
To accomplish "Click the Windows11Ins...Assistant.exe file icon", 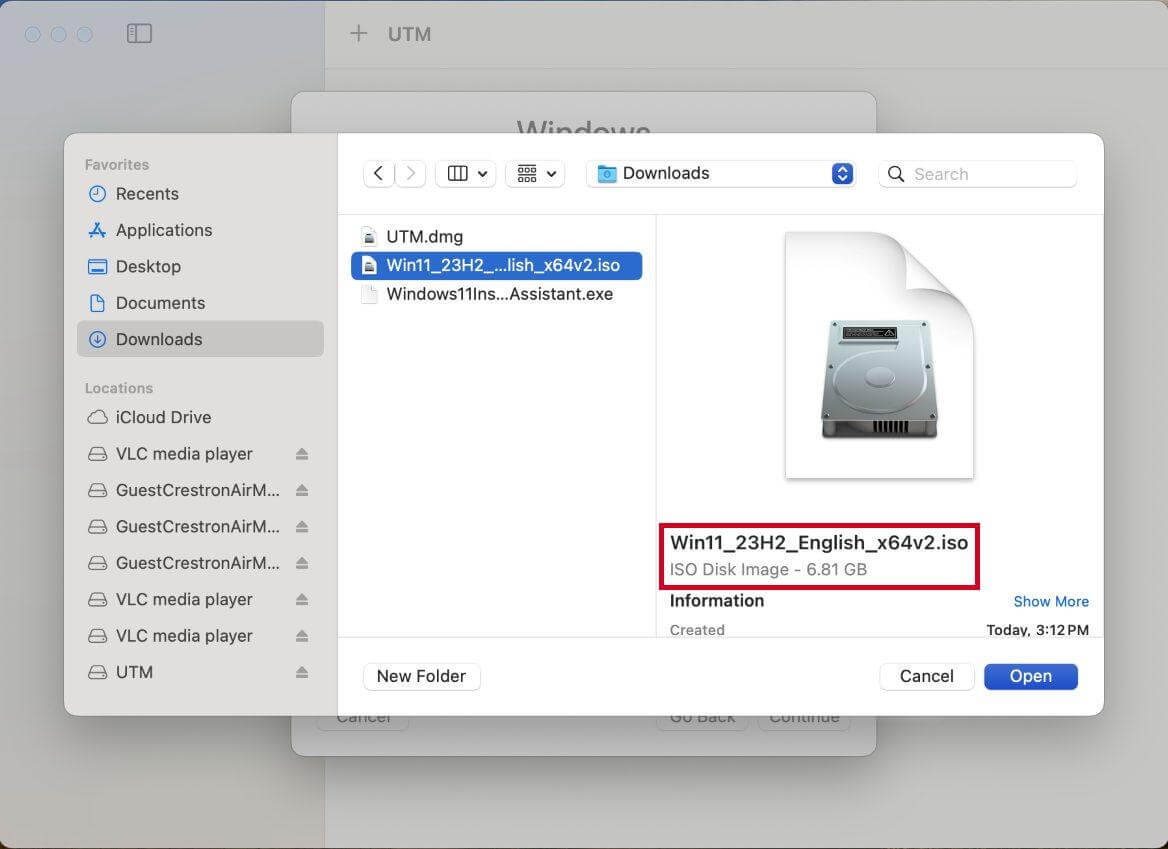I will tap(369, 294).
